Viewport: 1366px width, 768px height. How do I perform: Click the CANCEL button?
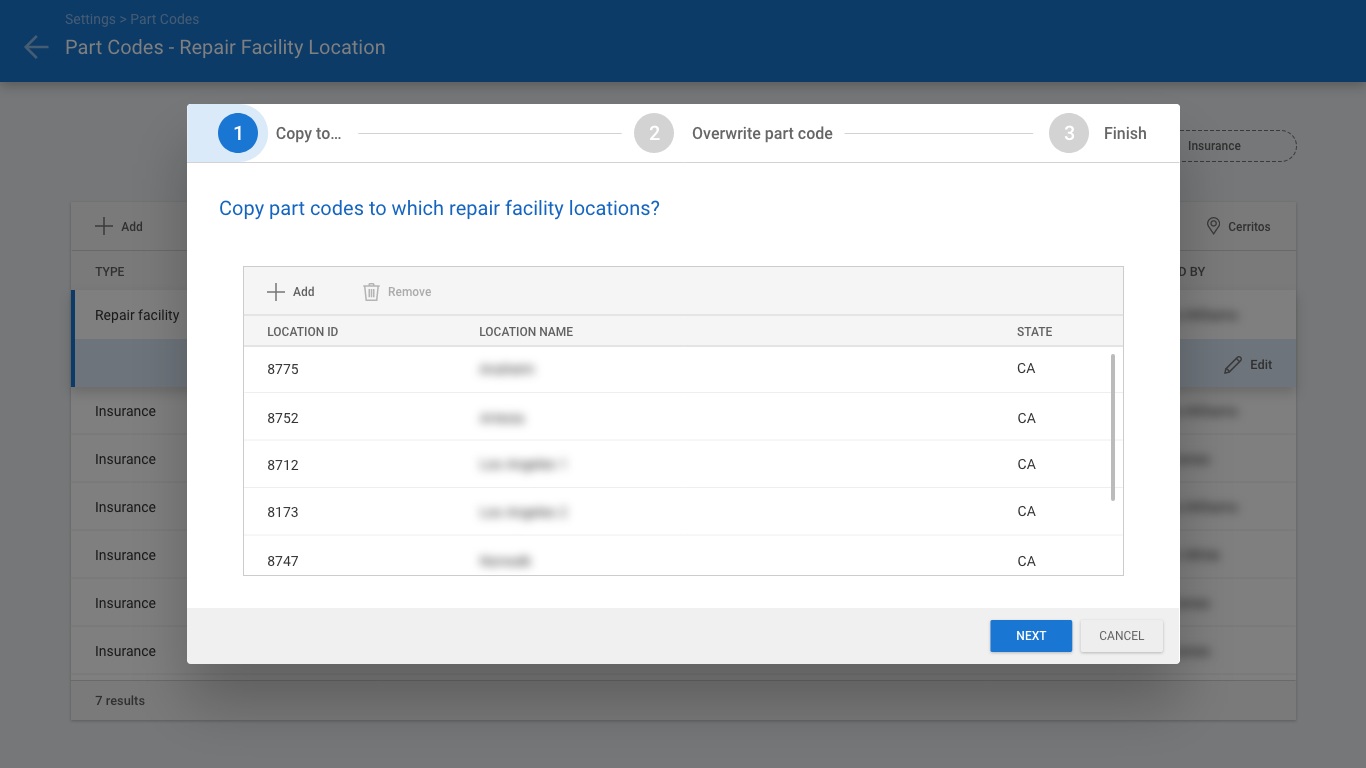tap(1121, 636)
